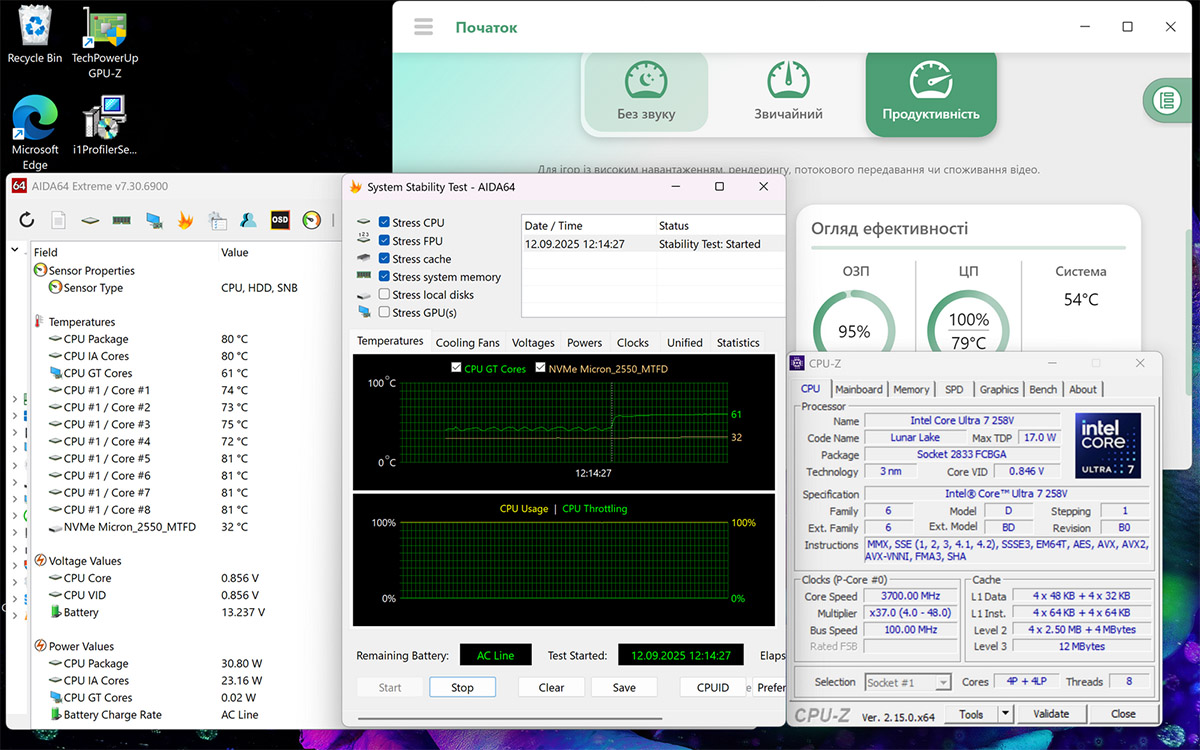Click the Stop button in stability test
Image resolution: width=1200 pixels, height=750 pixels.
point(462,687)
